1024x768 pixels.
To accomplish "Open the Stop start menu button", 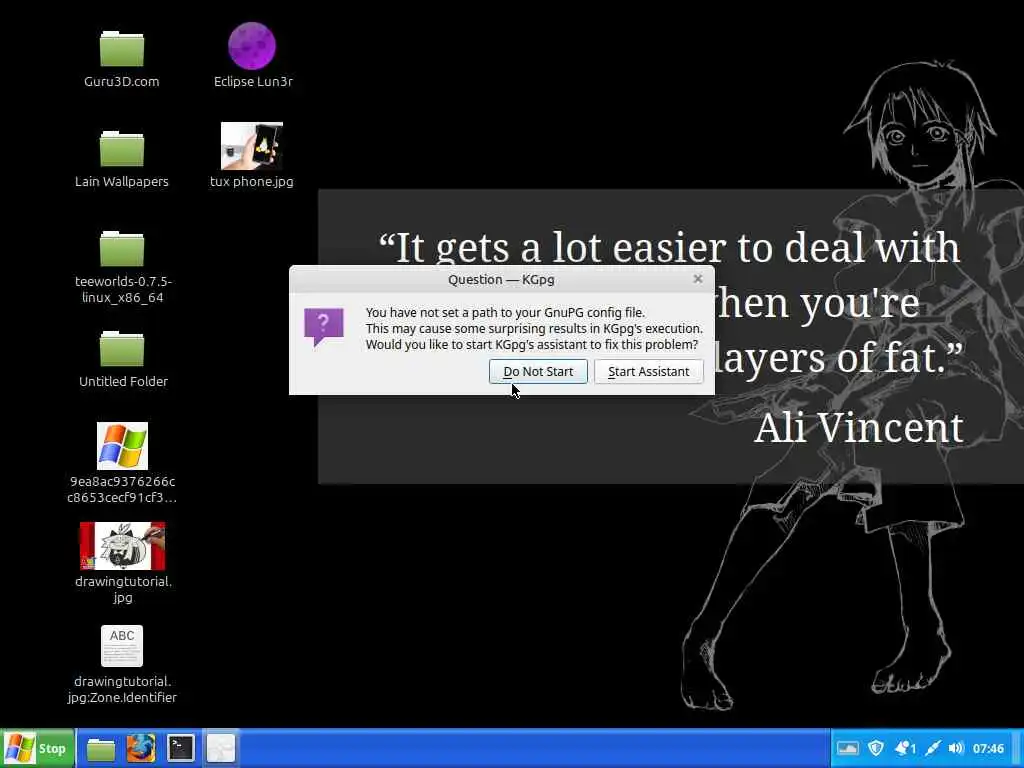I will (x=38, y=748).
